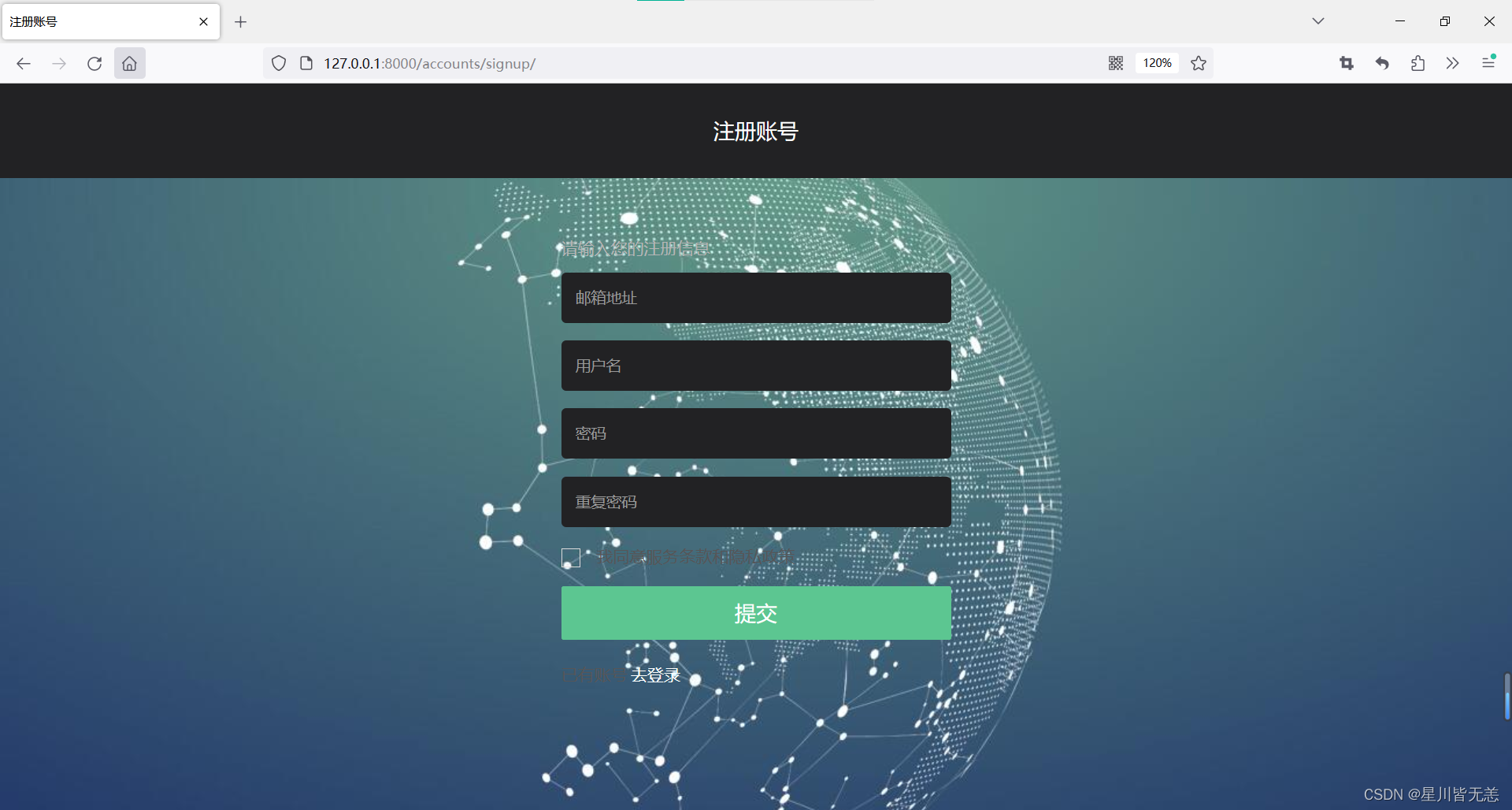Screen dimensions: 1512x810
Task: Click the undo arrow toolbar icon
Action: click(1382, 63)
